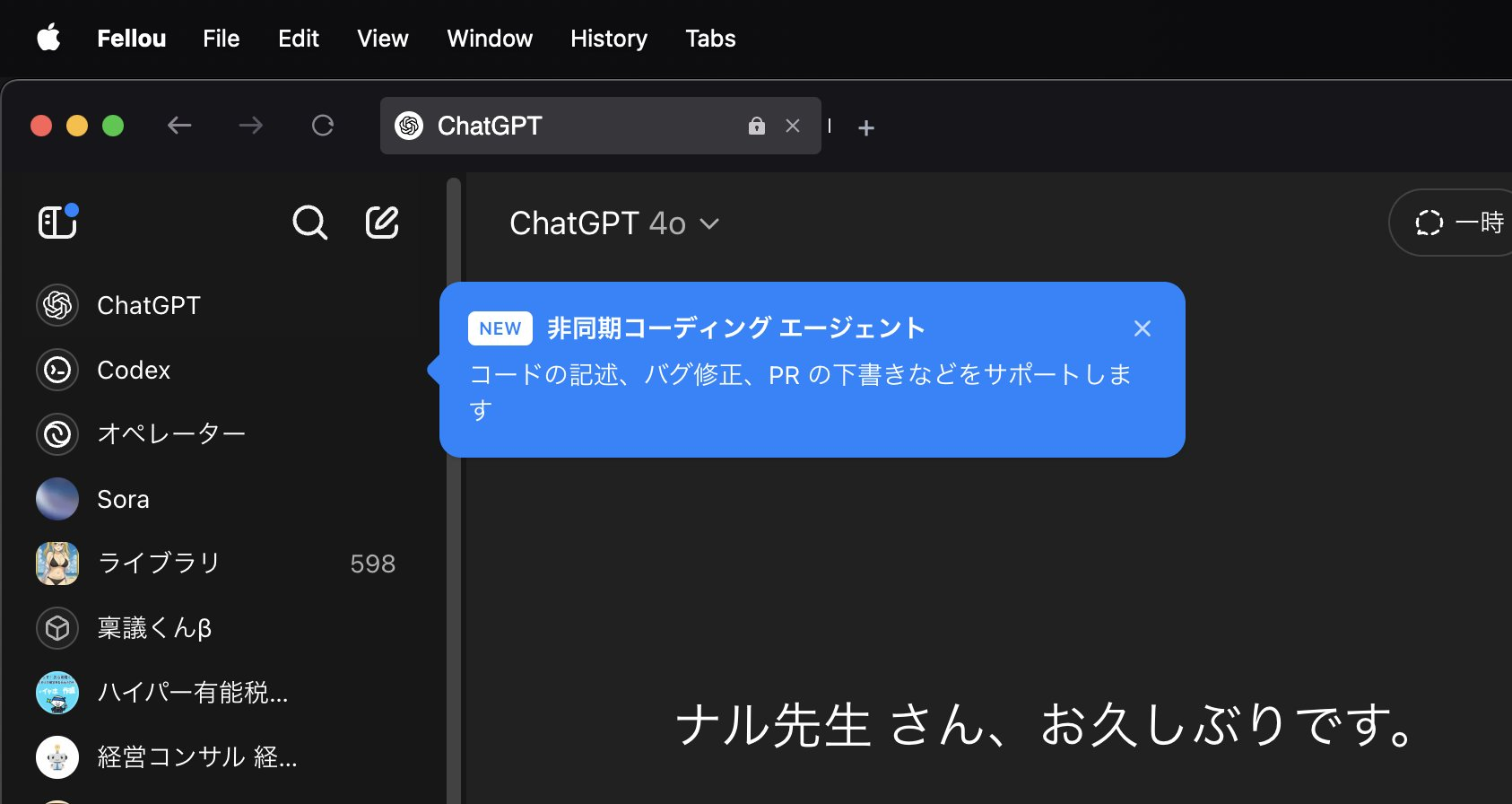Click the Codex terminal icon
The width and height of the screenshot is (1512, 804).
point(57,370)
